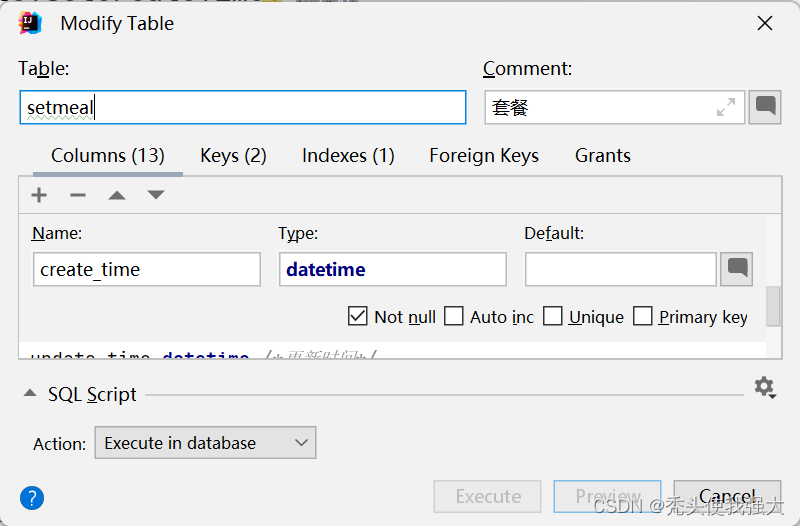
Task: Move column down with down arrow
Action: click(156, 194)
